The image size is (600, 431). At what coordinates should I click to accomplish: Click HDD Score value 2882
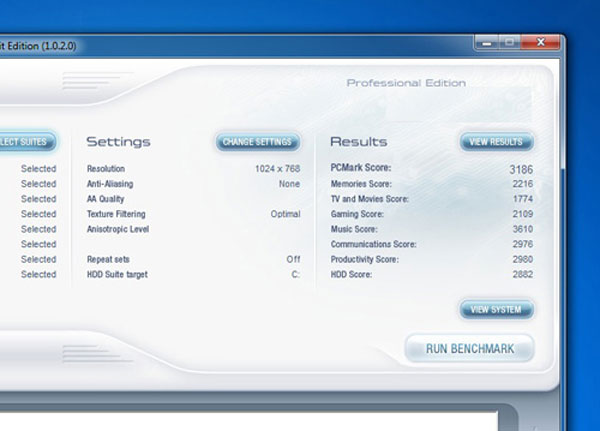point(523,274)
